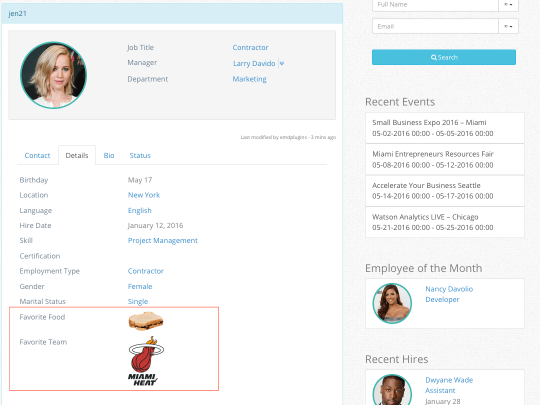
Task: Click Nancy Davolio's round avatar
Action: [x=392, y=303]
